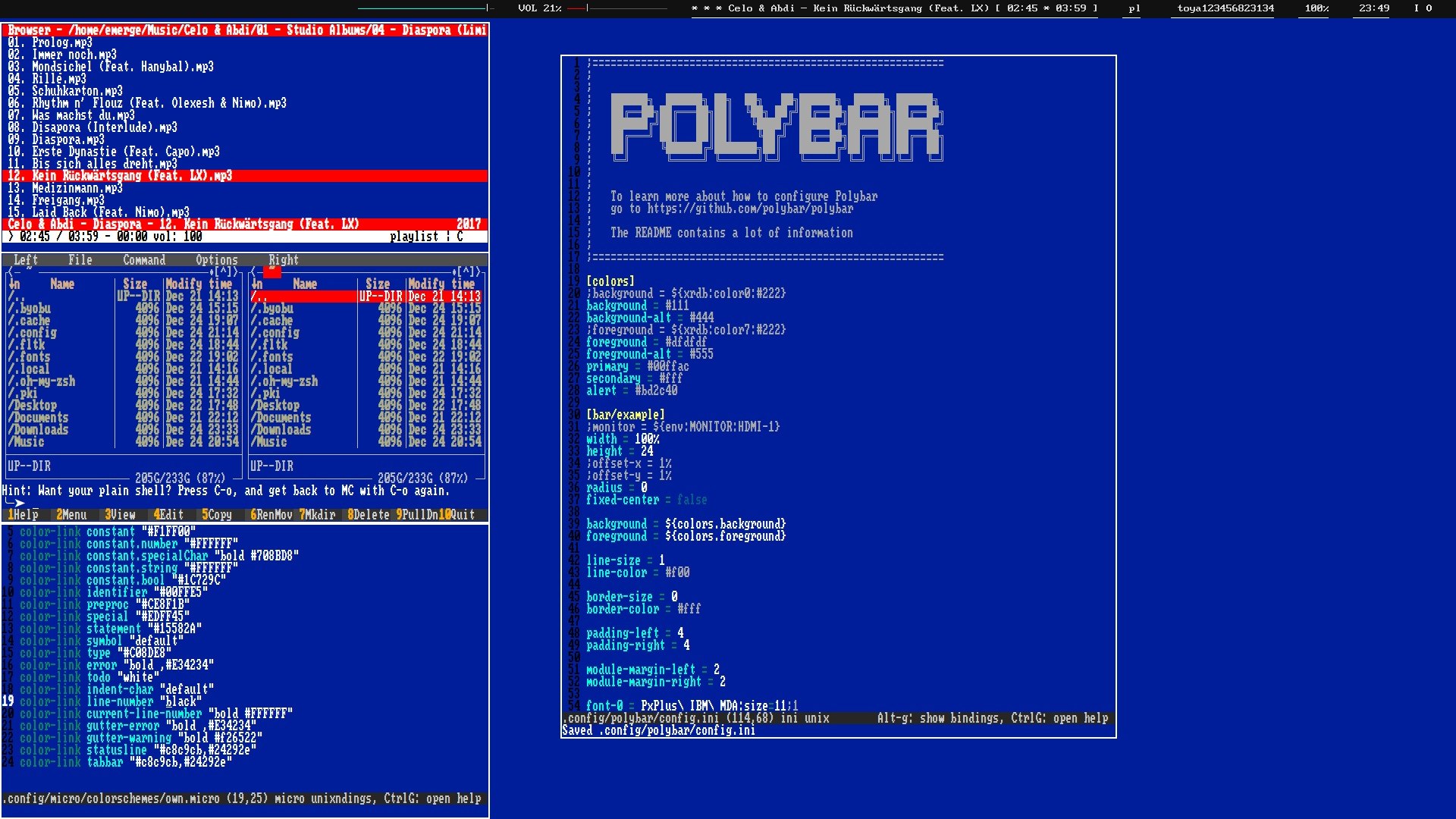Image resolution: width=1456 pixels, height=819 pixels.
Task: Open the Options menu in Midnight Commander
Action: tap(217, 260)
